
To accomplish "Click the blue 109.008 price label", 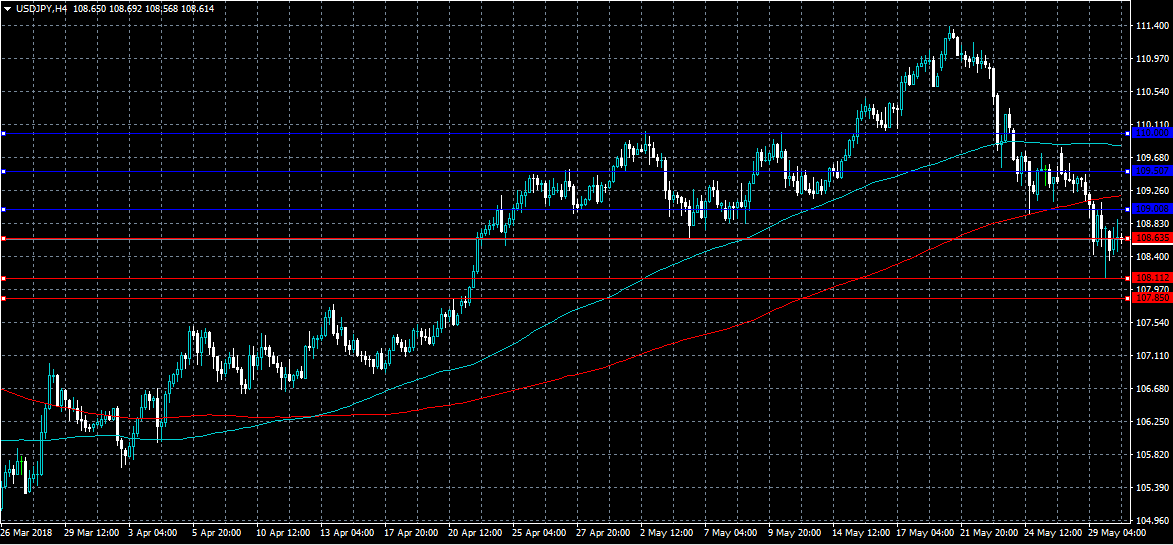I will point(1151,209).
